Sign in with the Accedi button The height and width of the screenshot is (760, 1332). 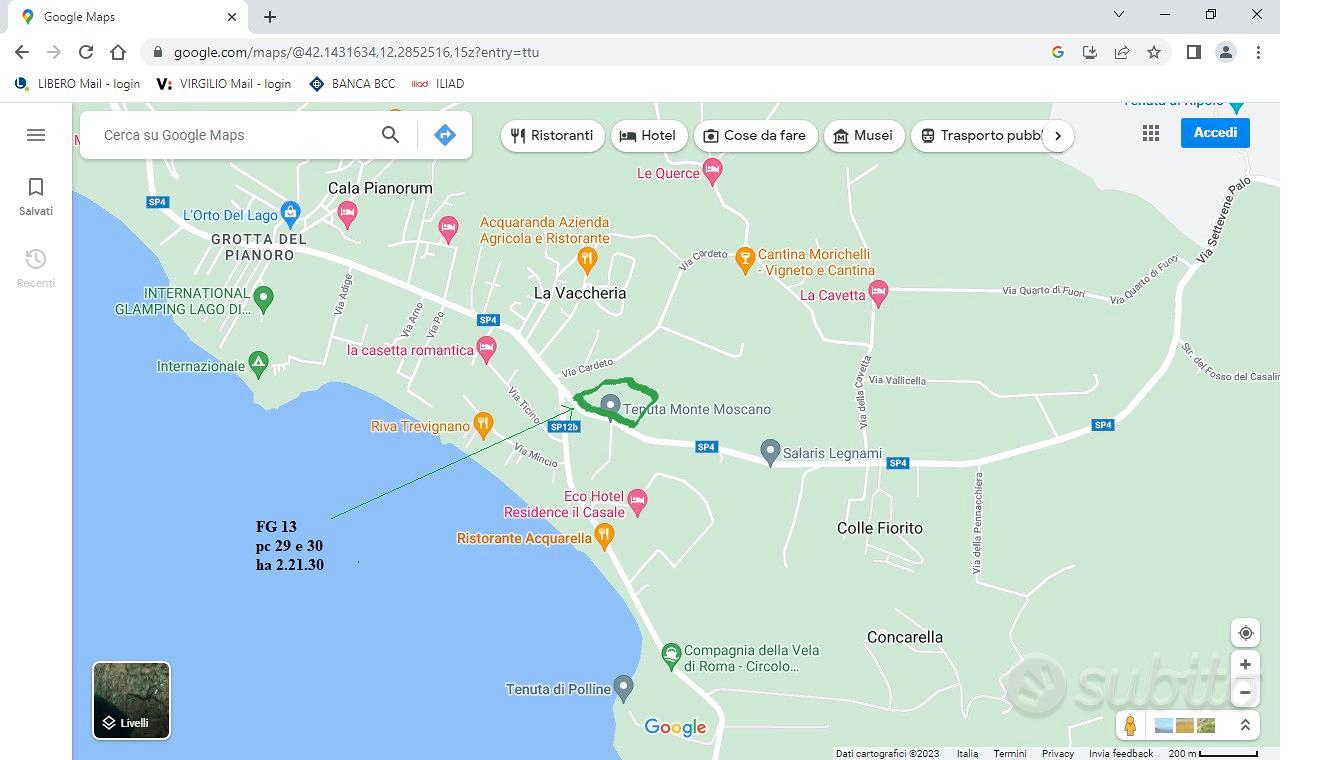[1215, 133]
